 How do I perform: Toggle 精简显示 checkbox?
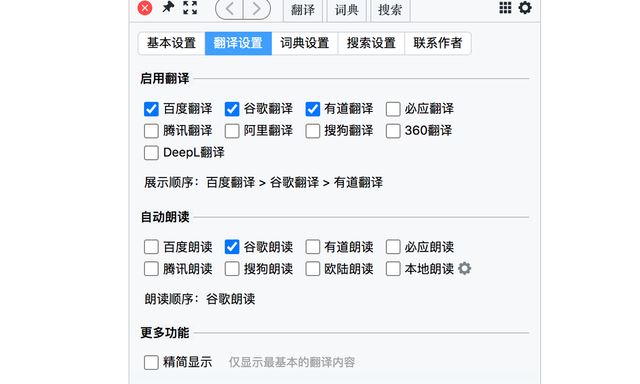point(151,362)
